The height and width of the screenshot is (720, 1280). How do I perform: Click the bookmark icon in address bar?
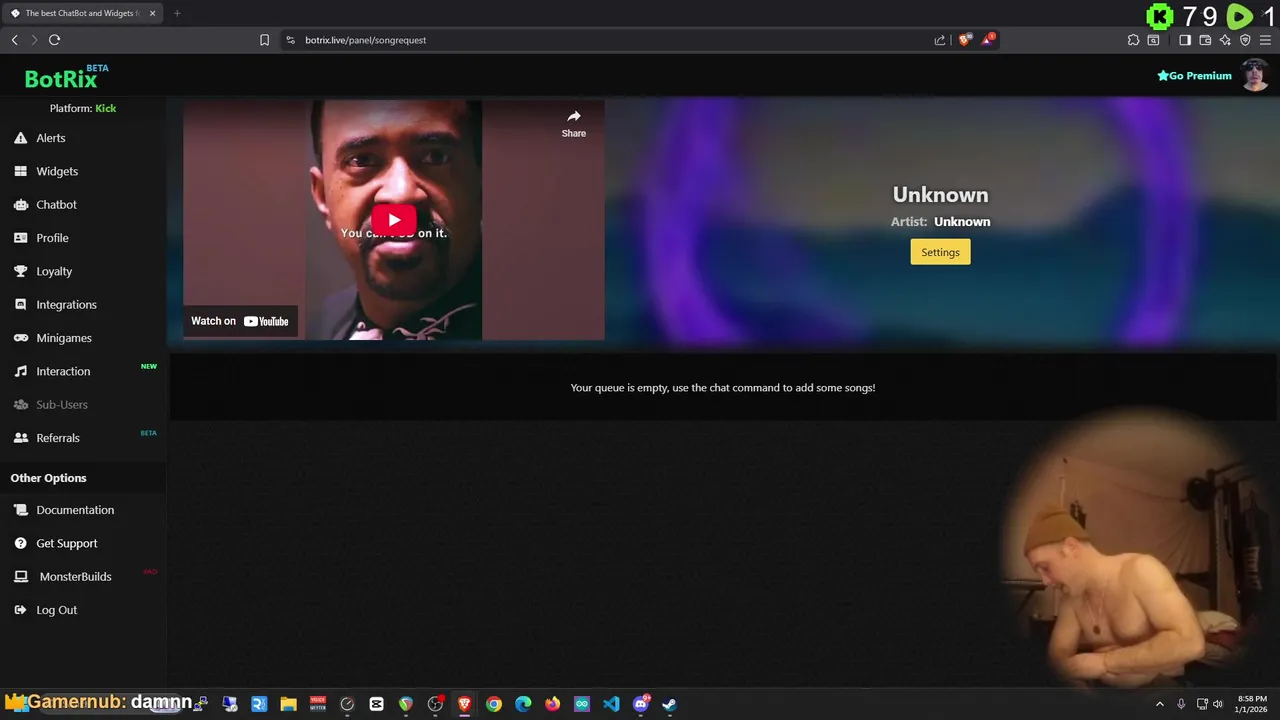pos(264,40)
